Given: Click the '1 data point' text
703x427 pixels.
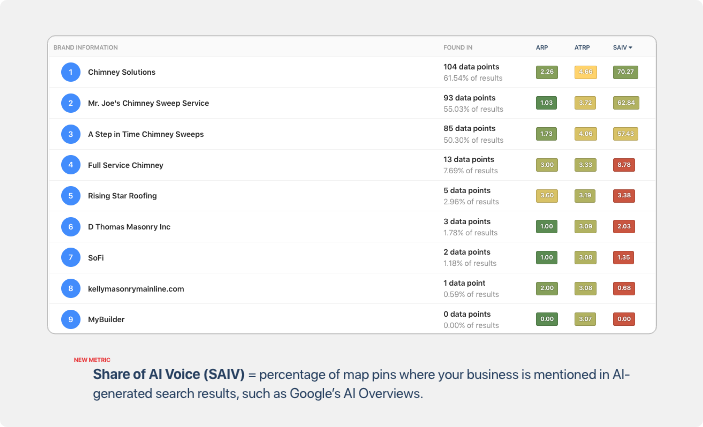Looking at the screenshot, I should click(464, 283).
